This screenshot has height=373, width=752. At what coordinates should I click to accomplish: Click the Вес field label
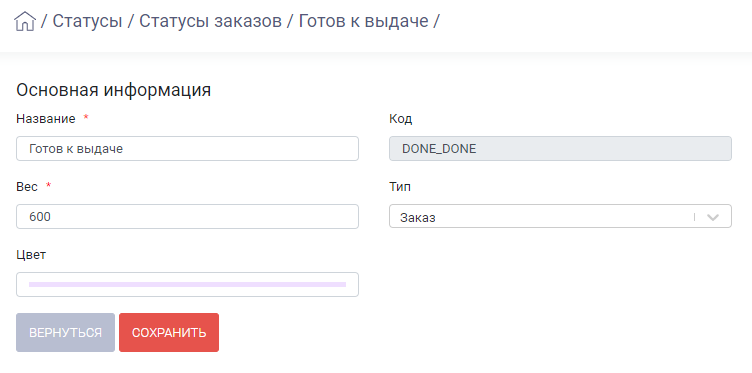(27, 187)
